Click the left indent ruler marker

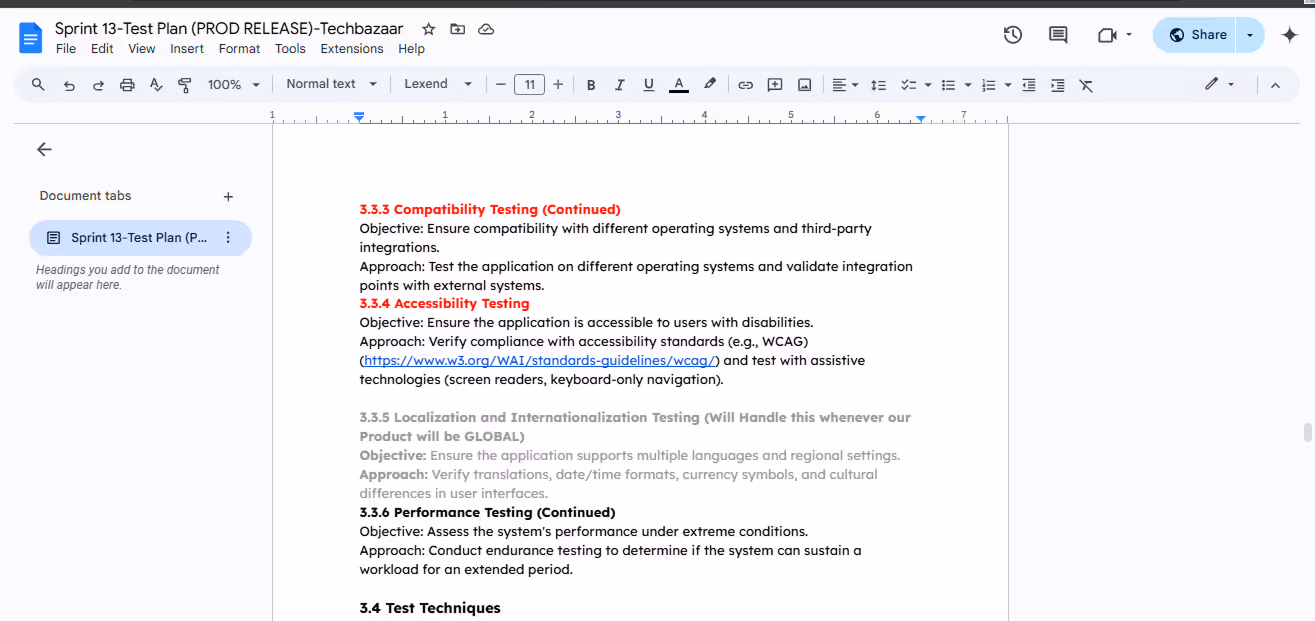tap(359, 118)
